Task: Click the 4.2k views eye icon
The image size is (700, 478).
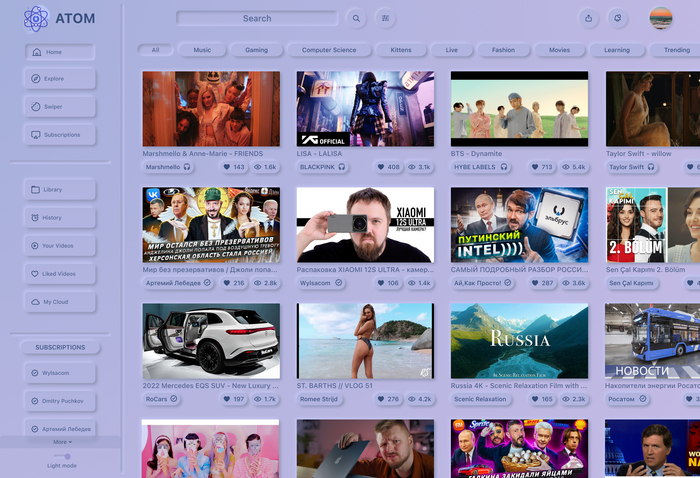Action: [x=412, y=399]
